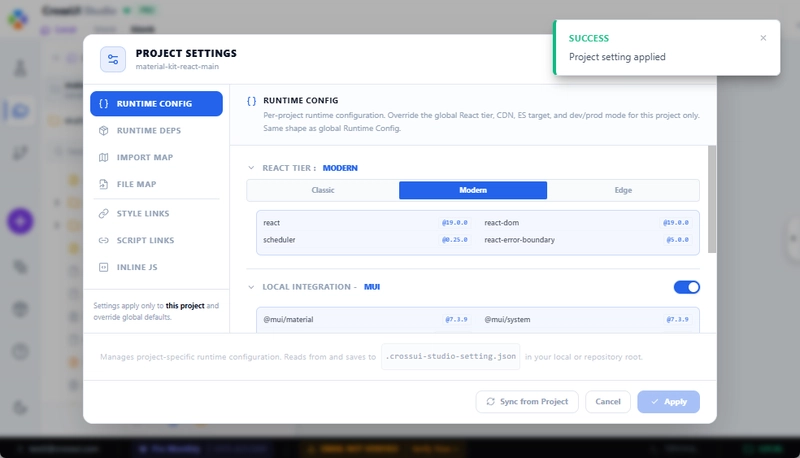Toggle the Local Integration MUI switch
Image resolution: width=800 pixels, height=458 pixels.
[687, 287]
